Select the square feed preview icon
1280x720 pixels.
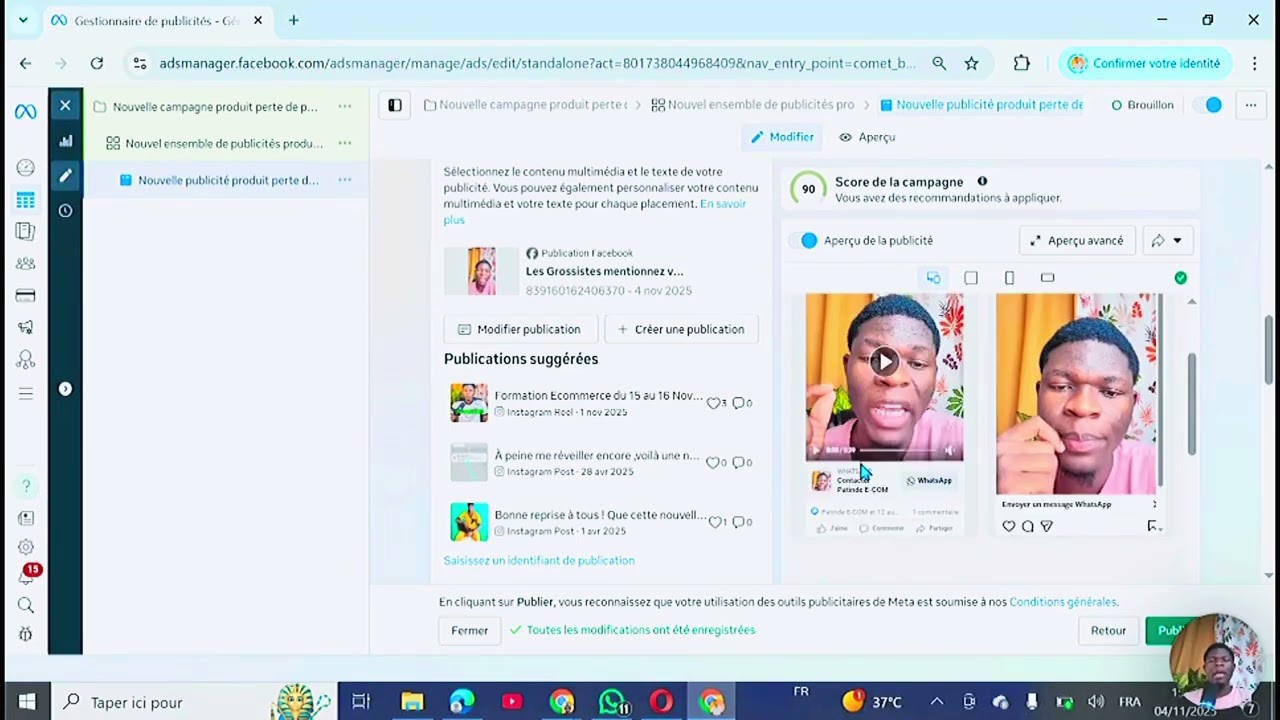tap(971, 278)
